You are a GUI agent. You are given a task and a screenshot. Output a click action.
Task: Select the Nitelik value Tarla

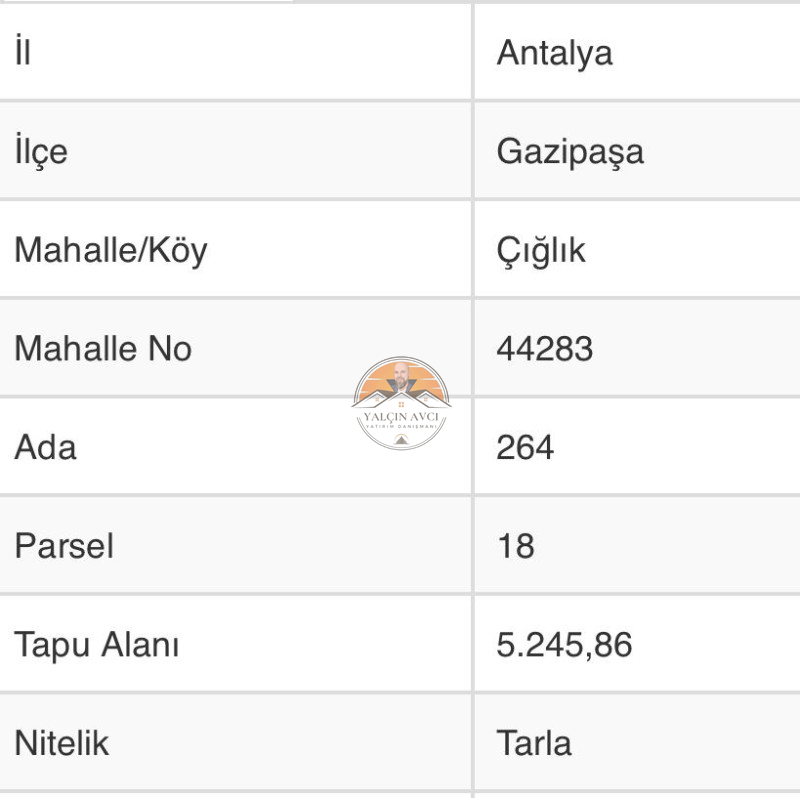point(534,743)
